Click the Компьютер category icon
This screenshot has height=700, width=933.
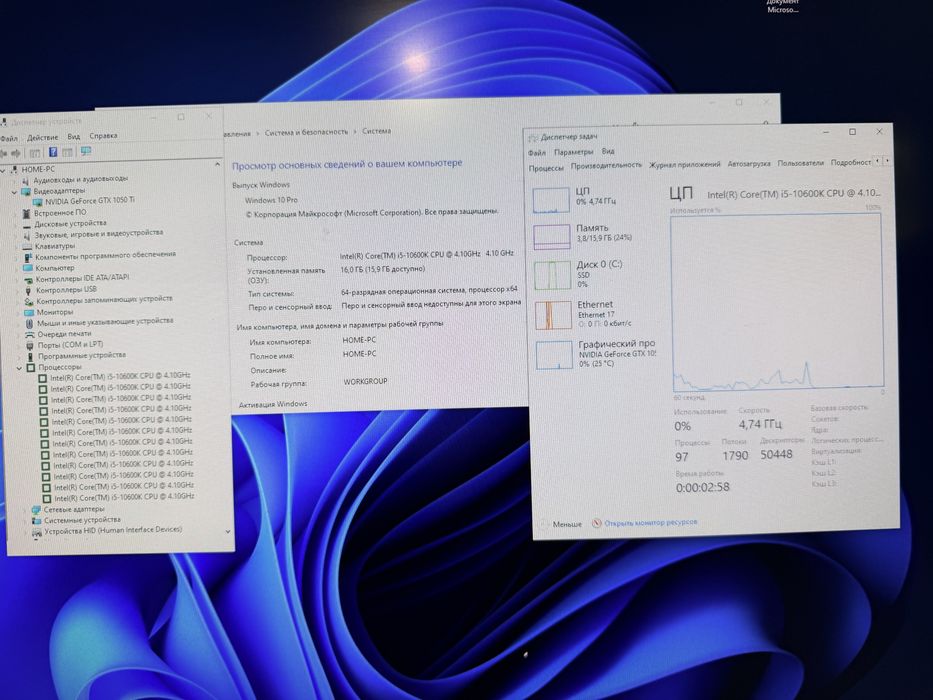[x=28, y=268]
